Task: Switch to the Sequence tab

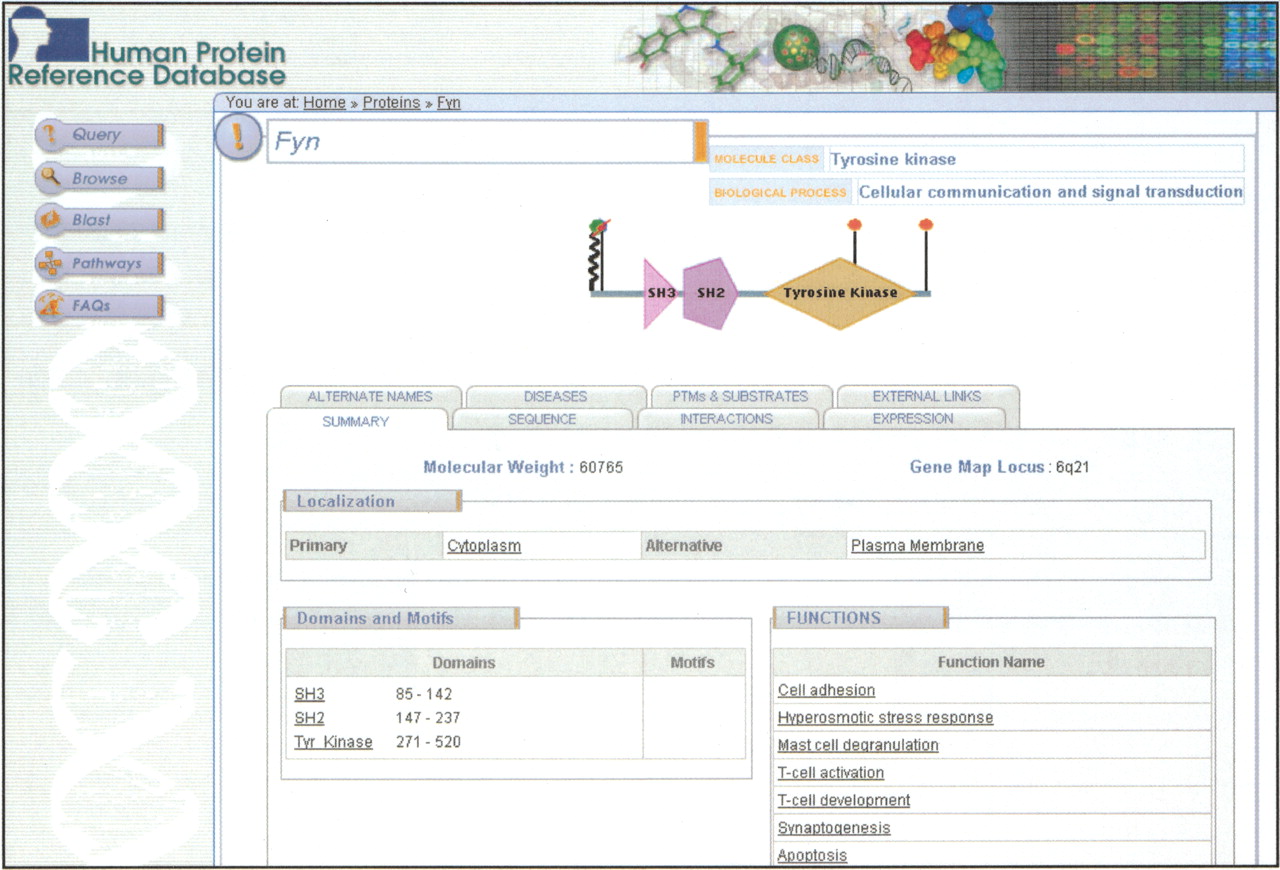Action: point(542,419)
